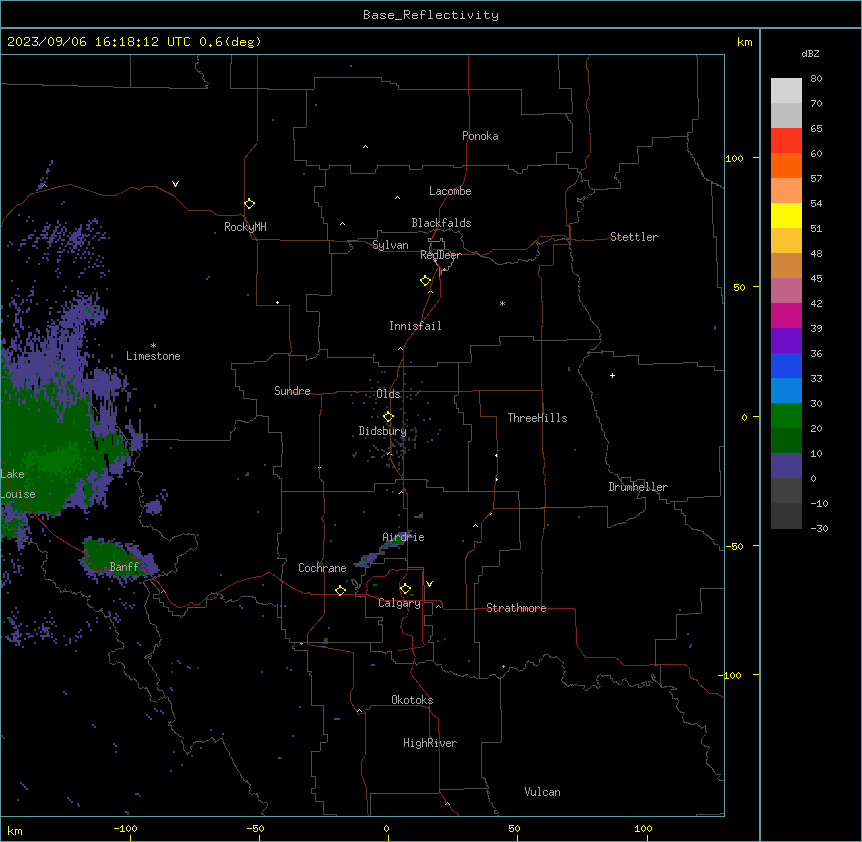Click the Olds town label
The image size is (862, 842).
(388, 394)
